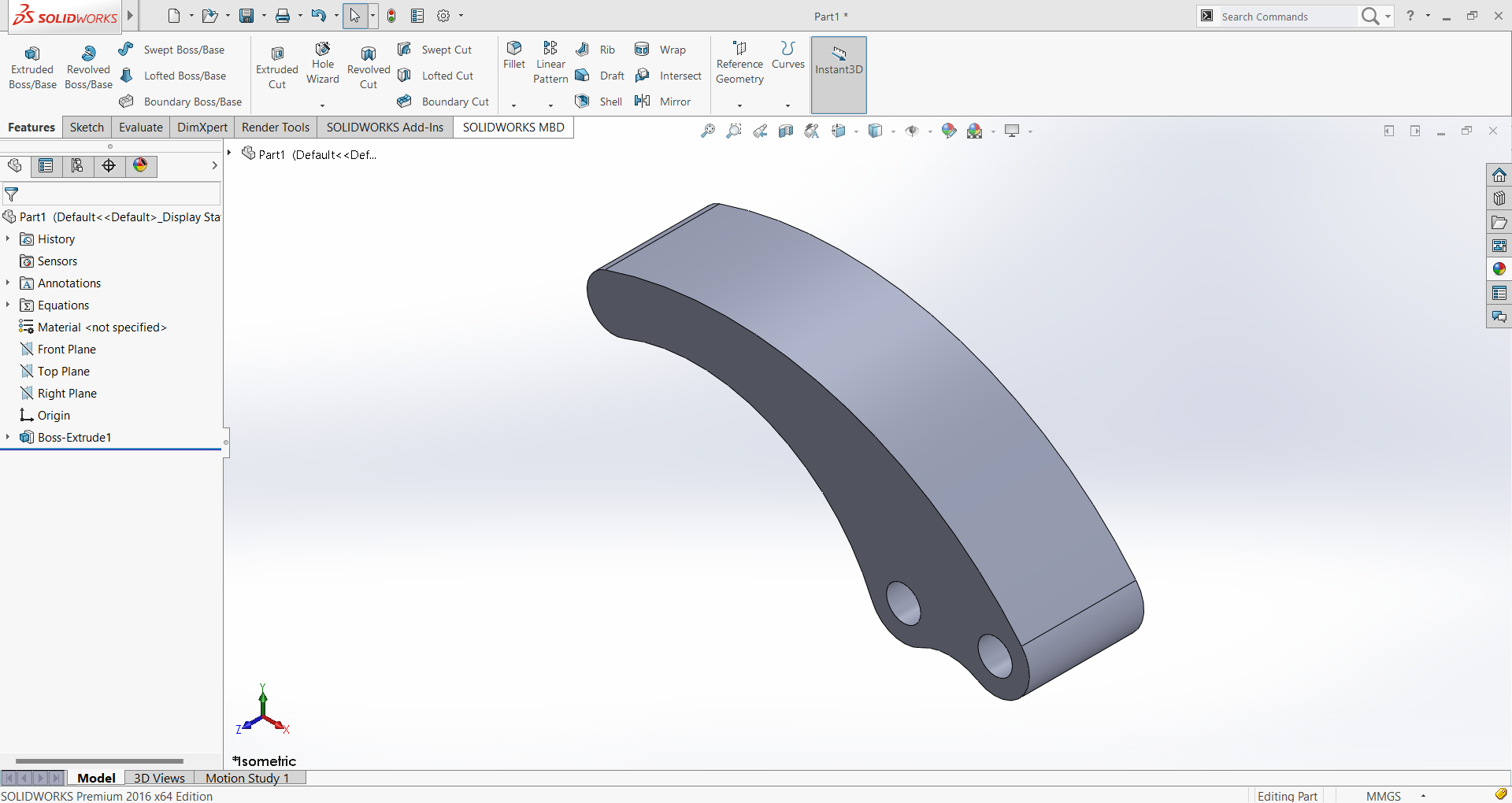
Task: Expand the Boss-Extrude1 feature
Action: (x=8, y=437)
